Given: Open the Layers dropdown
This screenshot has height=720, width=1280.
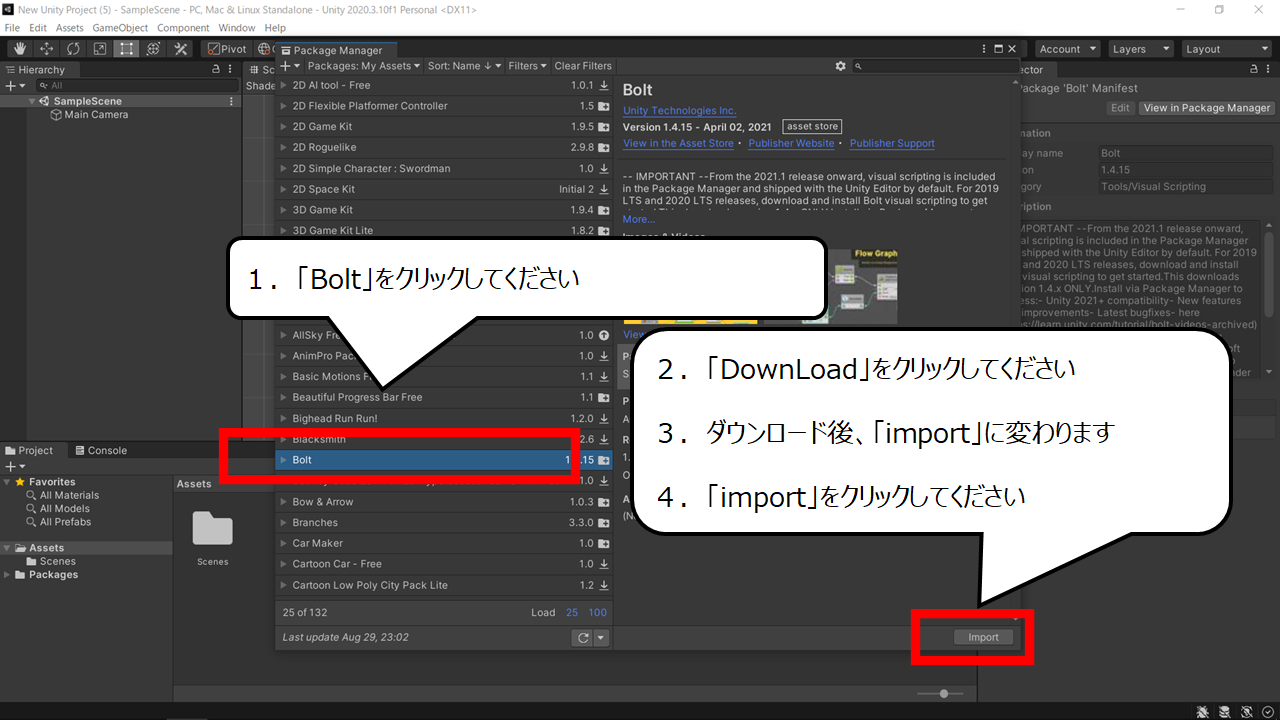Looking at the screenshot, I should (x=1141, y=49).
